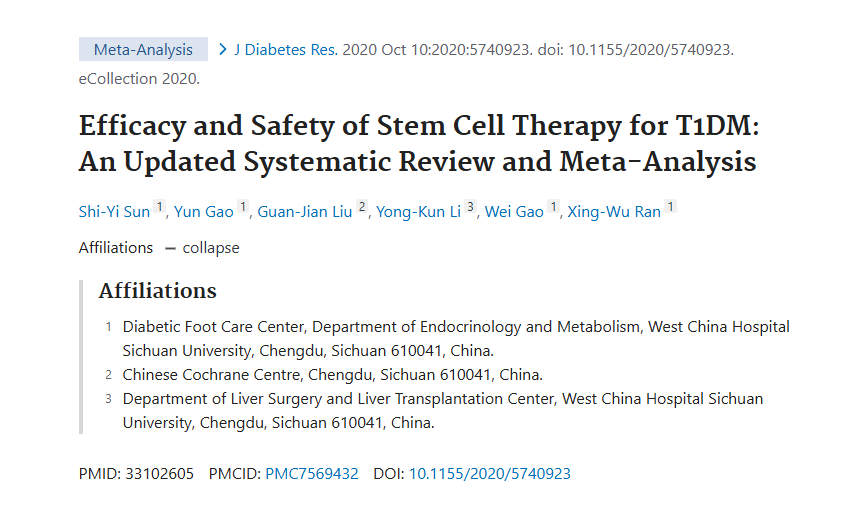859x508 pixels.
Task: Click the chevron before J Diabetes Res.
Action: [x=222, y=49]
